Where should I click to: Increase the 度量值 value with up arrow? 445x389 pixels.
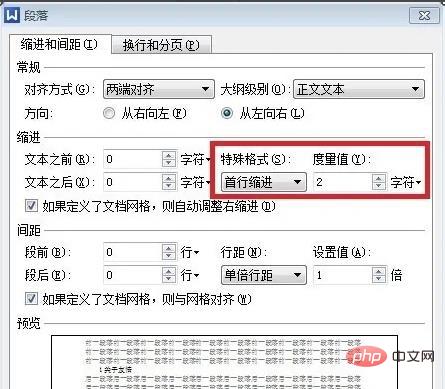378,178
